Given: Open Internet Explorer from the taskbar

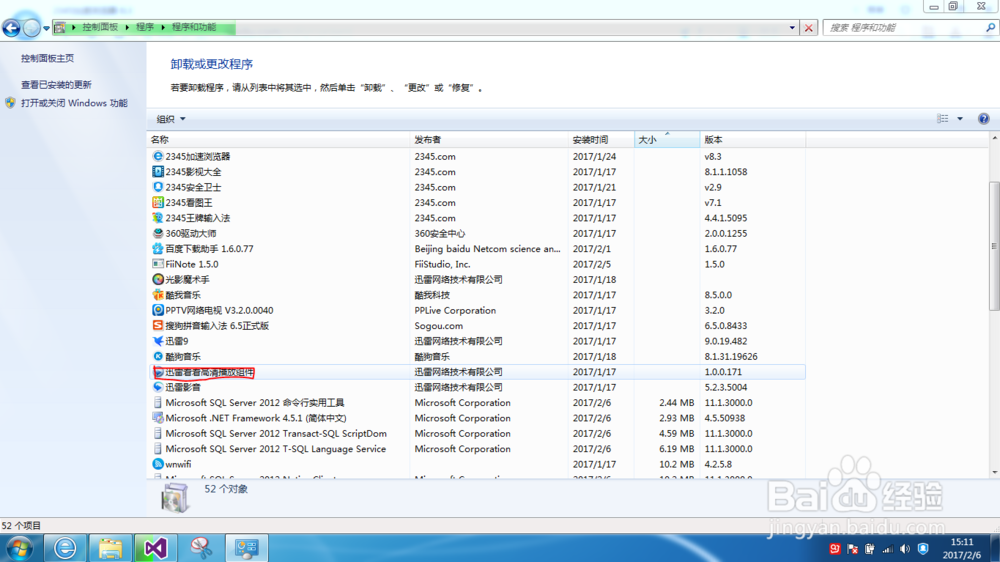Looking at the screenshot, I should tap(64, 548).
